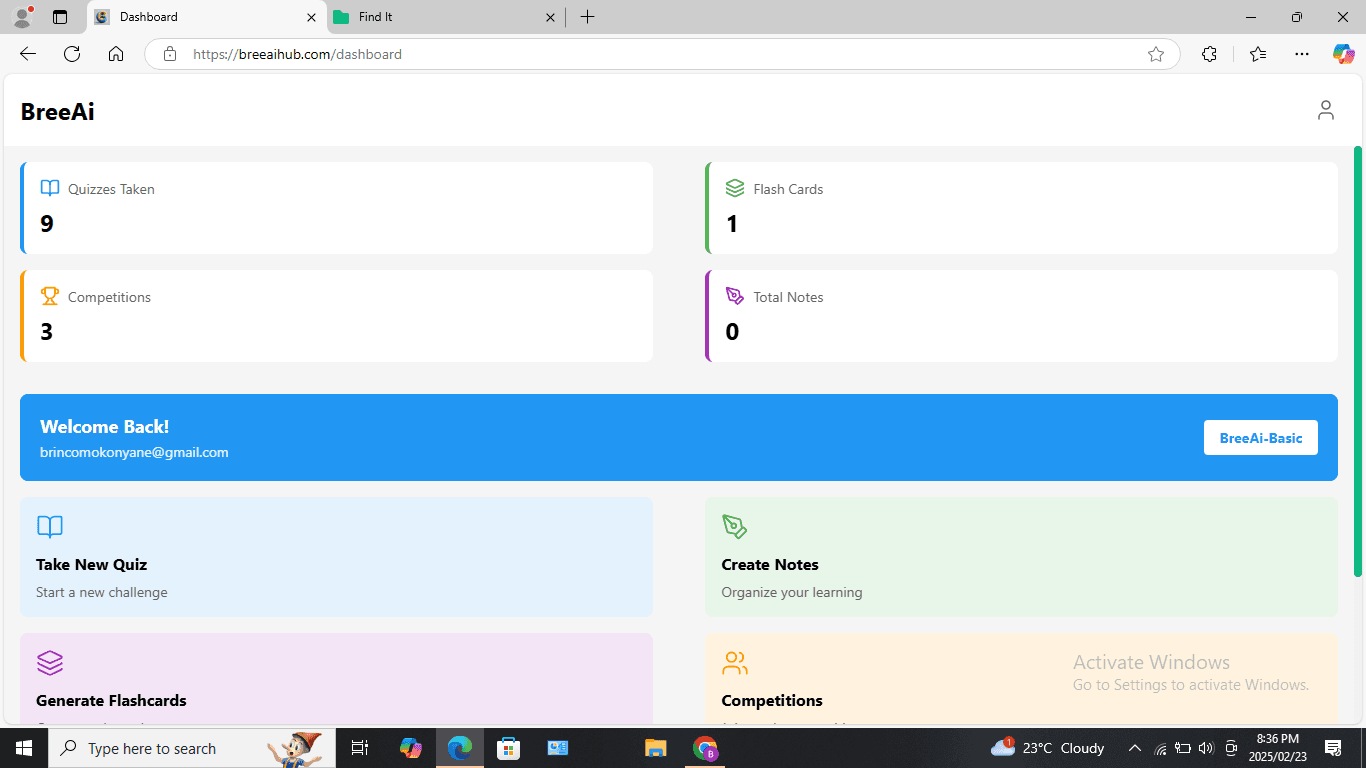Open the browser home page
The image size is (1366, 768).
click(x=116, y=54)
